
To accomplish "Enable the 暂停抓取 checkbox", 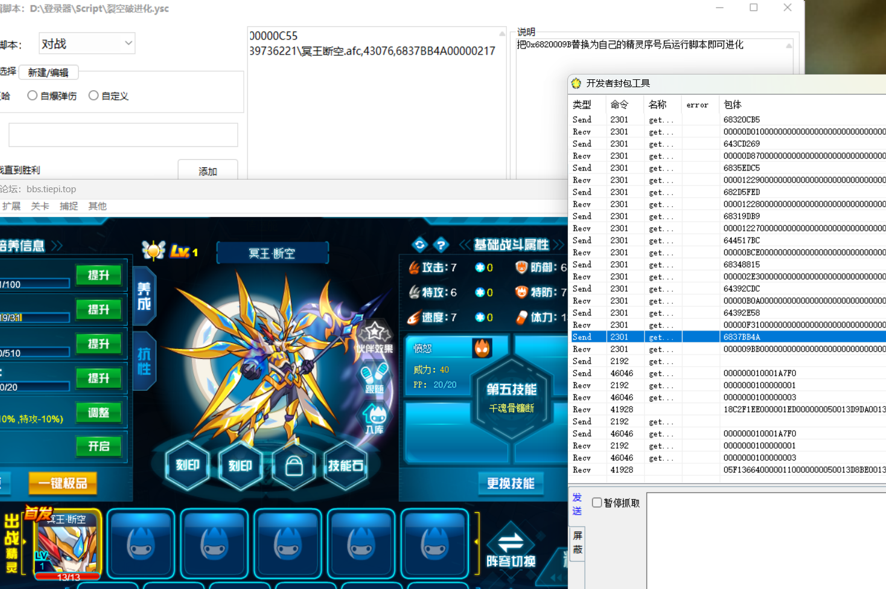I will click(x=597, y=503).
